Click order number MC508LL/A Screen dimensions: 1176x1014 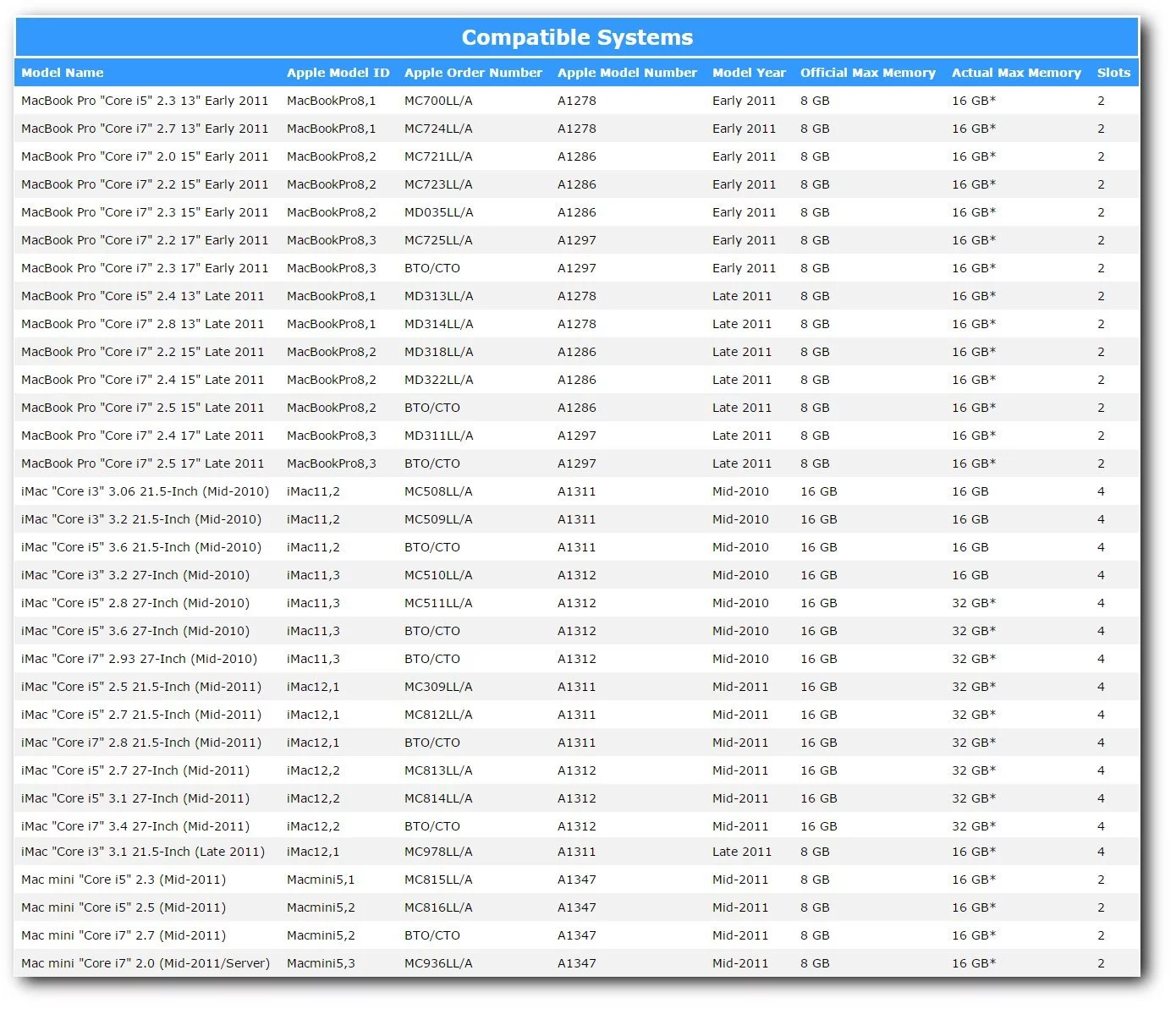[x=438, y=491]
